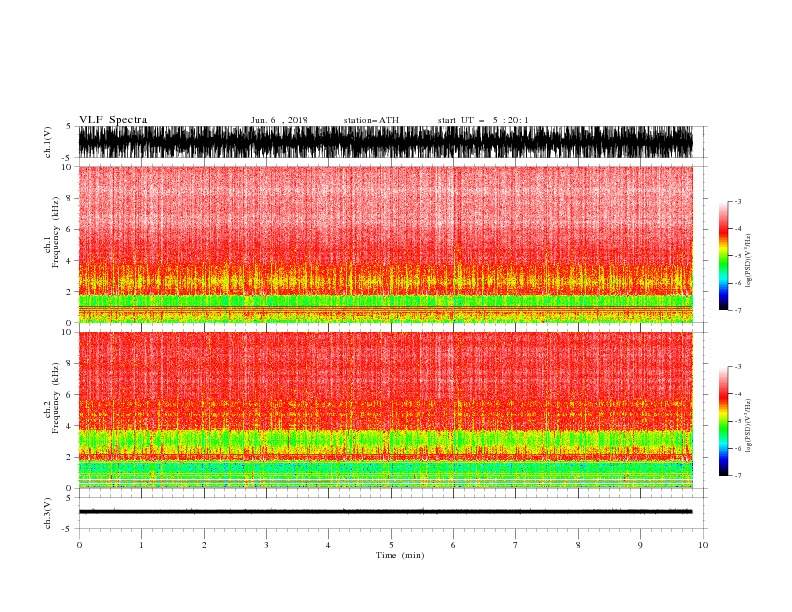Click time axis tick label "9"

tap(640, 545)
